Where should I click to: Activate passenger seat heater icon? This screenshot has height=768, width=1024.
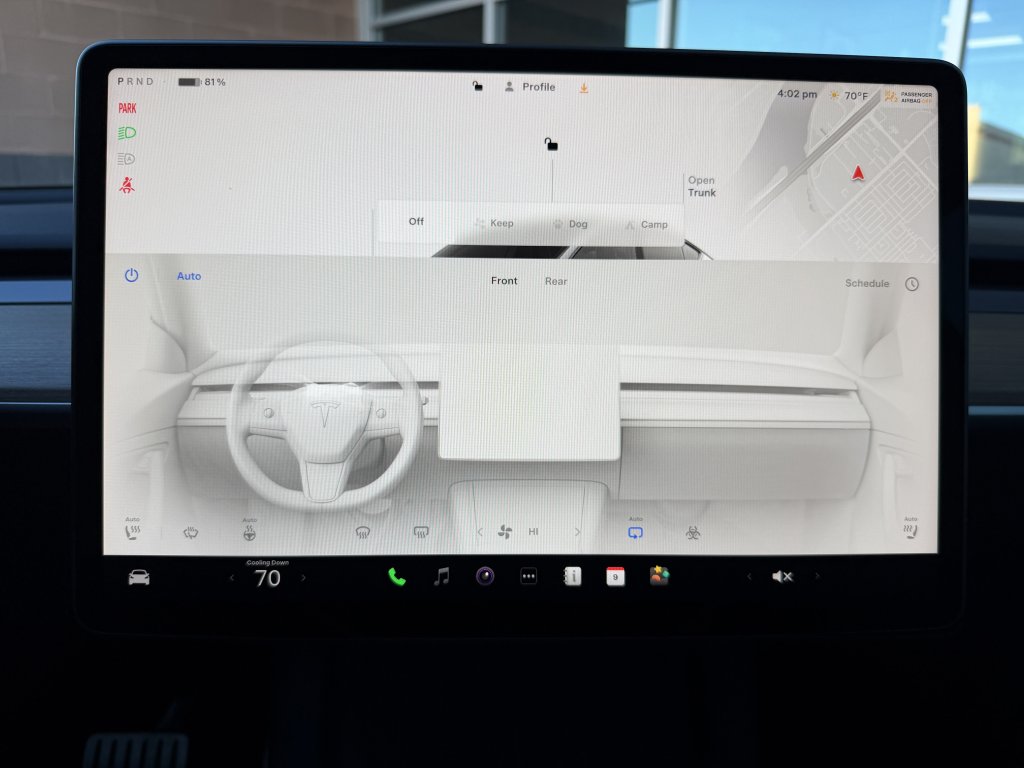click(x=910, y=532)
